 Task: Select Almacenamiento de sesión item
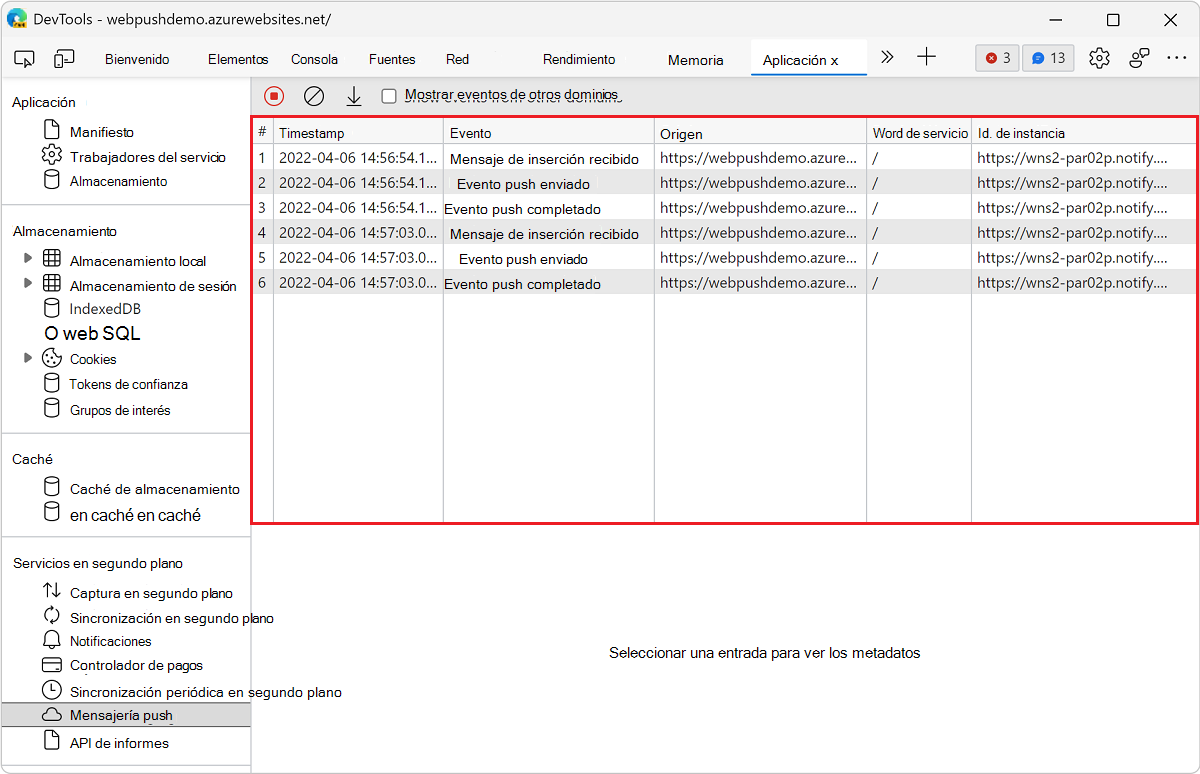[153, 286]
